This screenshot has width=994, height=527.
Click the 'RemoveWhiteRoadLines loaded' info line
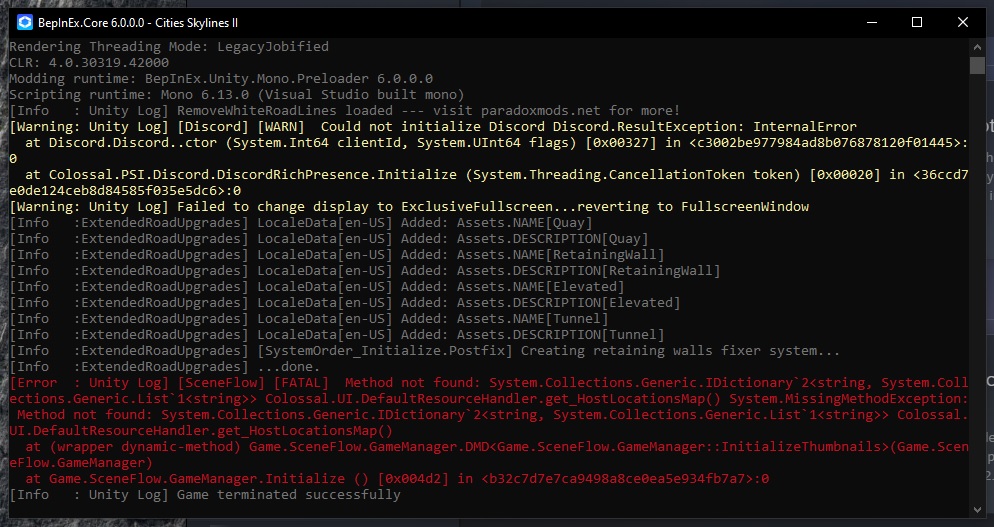click(x=344, y=110)
